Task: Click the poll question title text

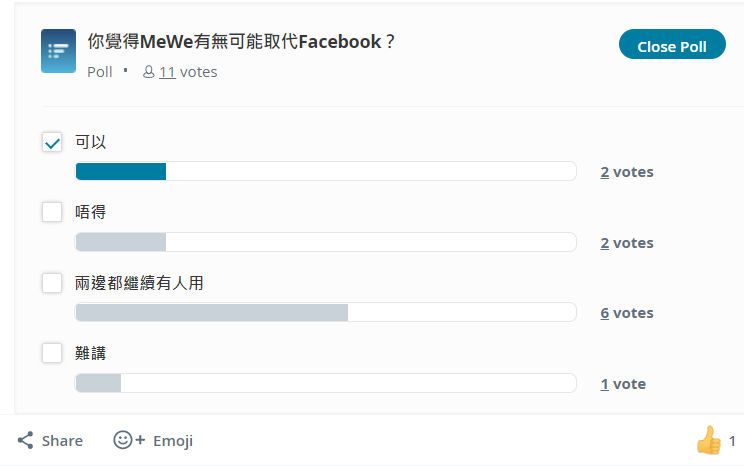Action: coord(241,42)
